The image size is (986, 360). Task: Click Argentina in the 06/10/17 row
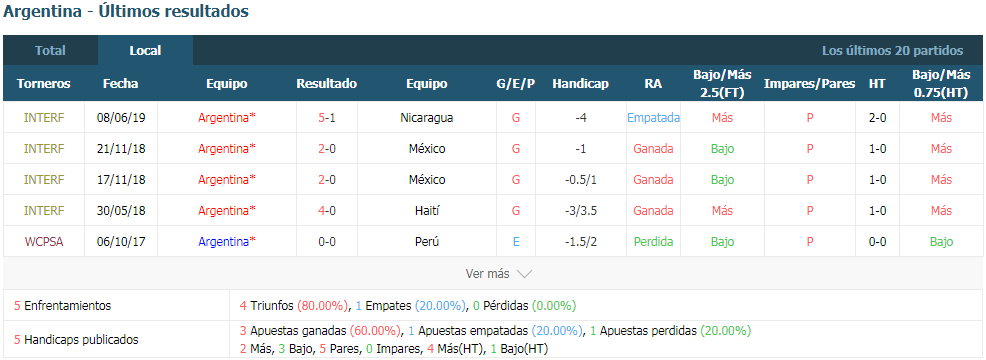[x=226, y=242]
